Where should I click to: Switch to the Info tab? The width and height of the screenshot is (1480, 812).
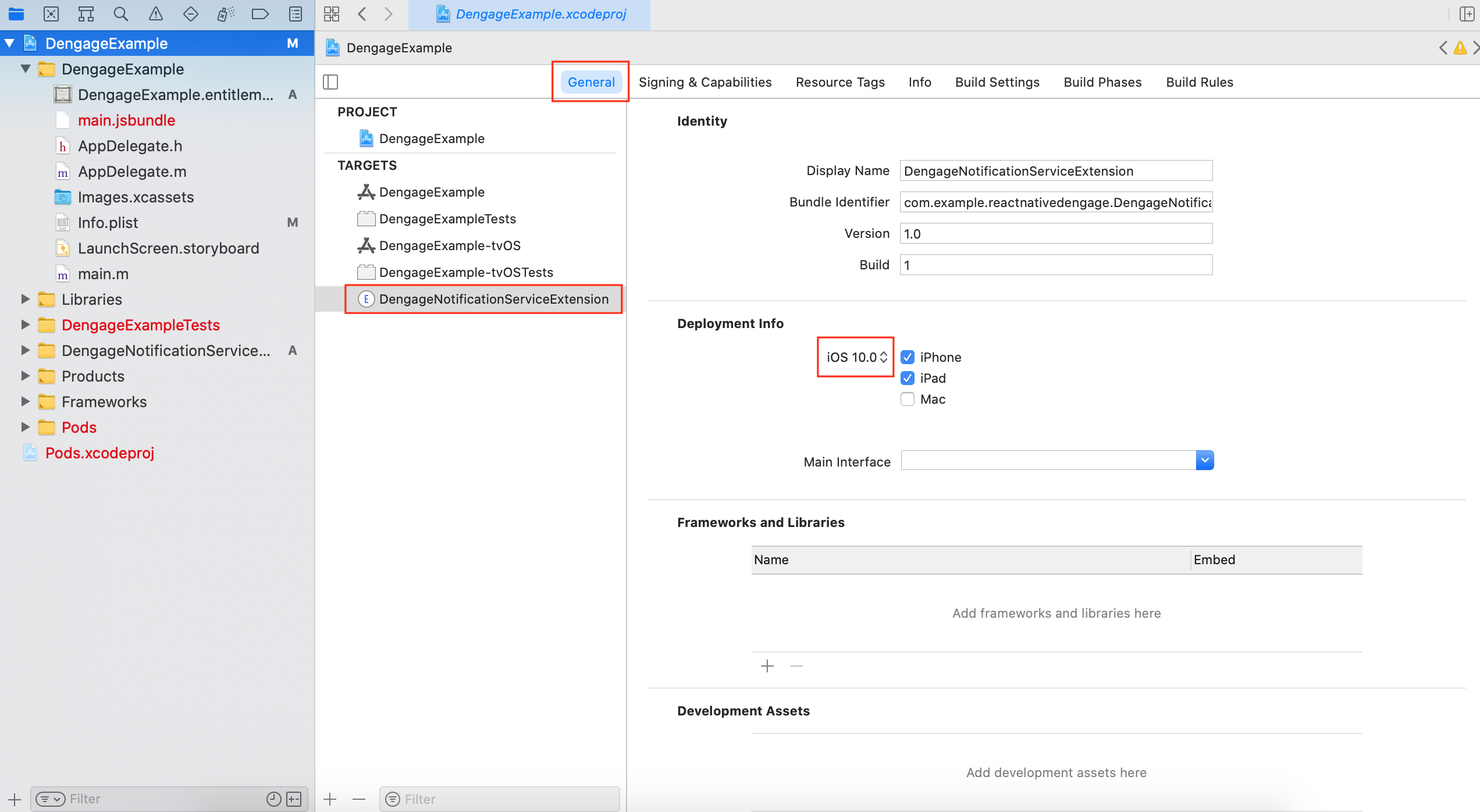pos(920,82)
